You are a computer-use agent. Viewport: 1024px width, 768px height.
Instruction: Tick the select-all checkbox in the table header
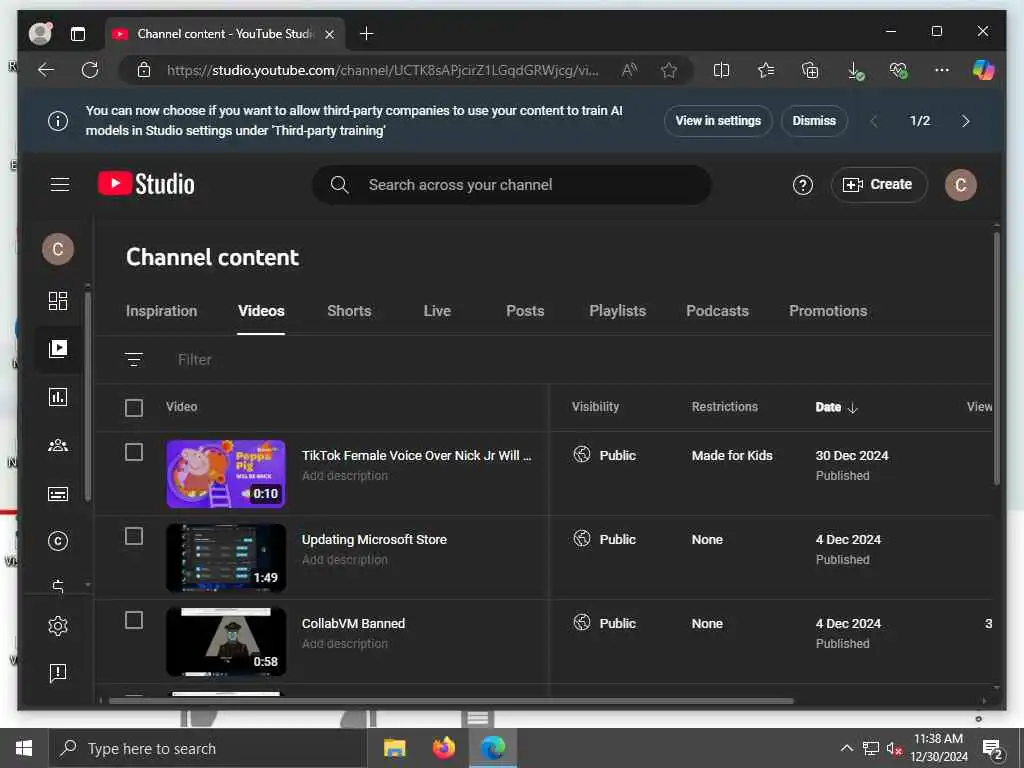click(x=134, y=408)
